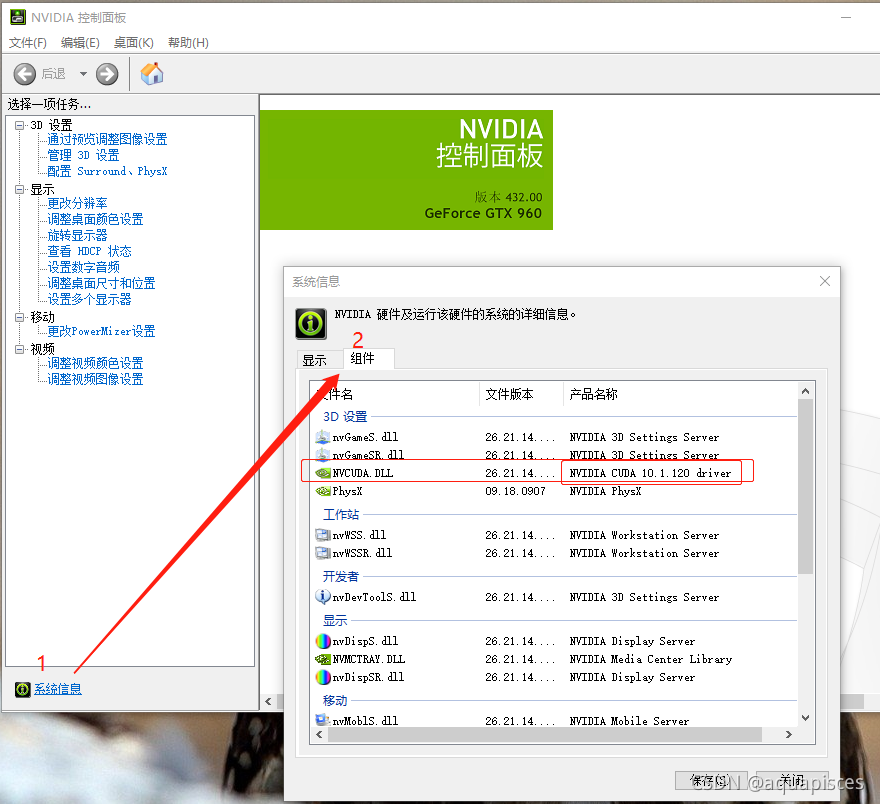
Task: Open 更改PowerMizer设置
Action: click(101, 331)
